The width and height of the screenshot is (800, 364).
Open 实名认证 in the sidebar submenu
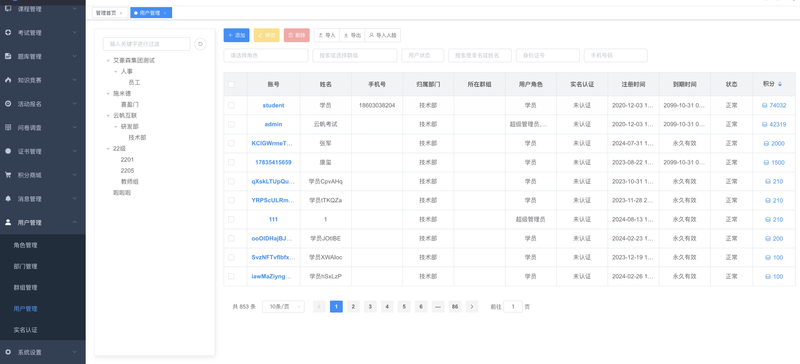(x=26, y=330)
